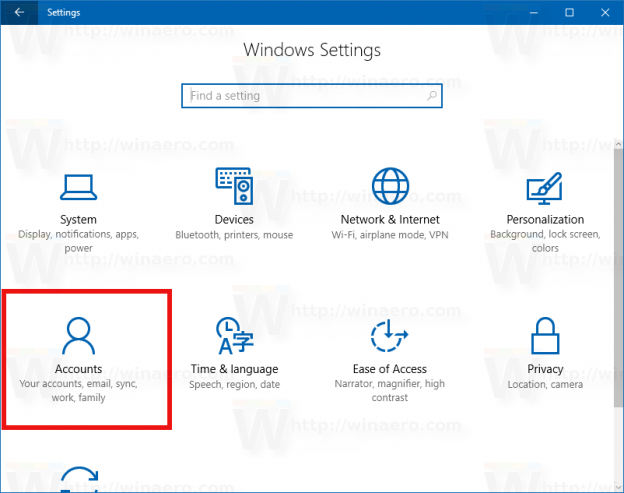Viewport: 624px width, 493px height.
Task: Click the magnifier icon in the search box
Action: tap(431, 96)
